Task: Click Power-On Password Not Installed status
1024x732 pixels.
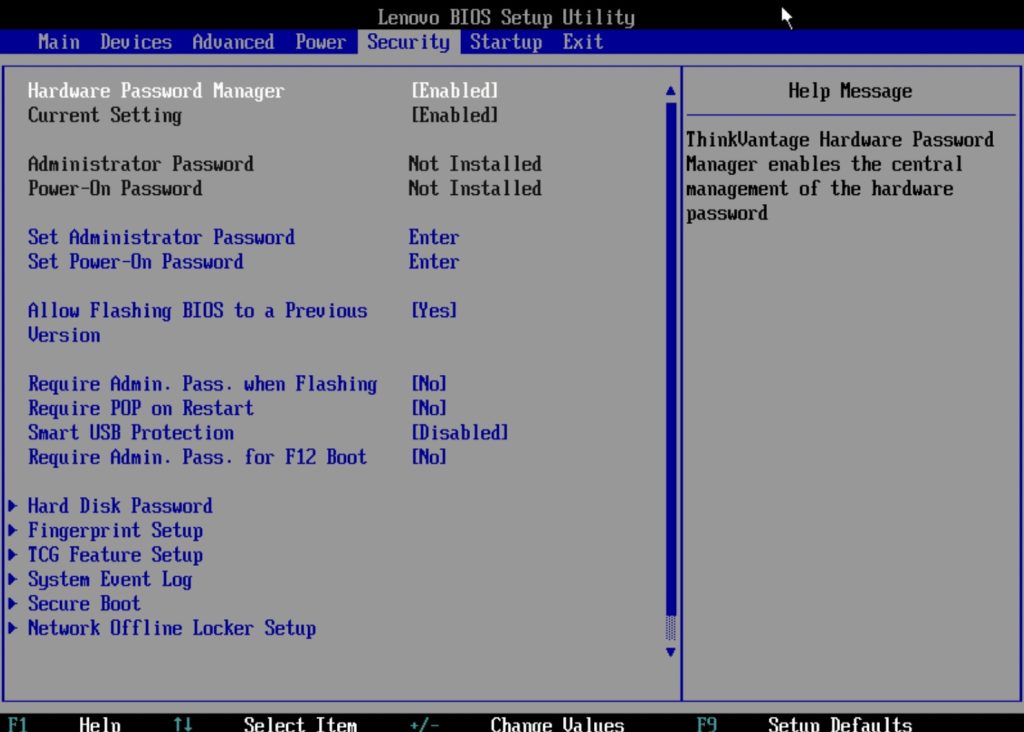Action: click(475, 189)
